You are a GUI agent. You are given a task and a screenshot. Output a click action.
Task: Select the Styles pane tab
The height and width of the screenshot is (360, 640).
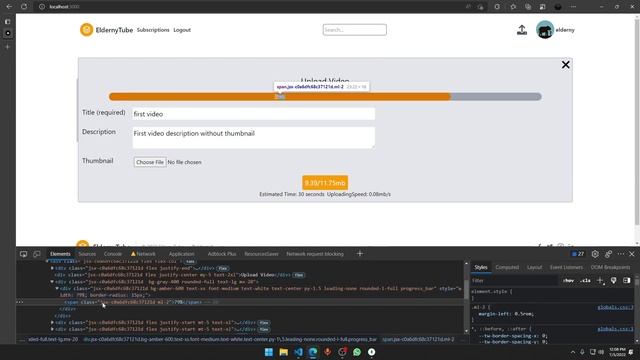point(481,267)
